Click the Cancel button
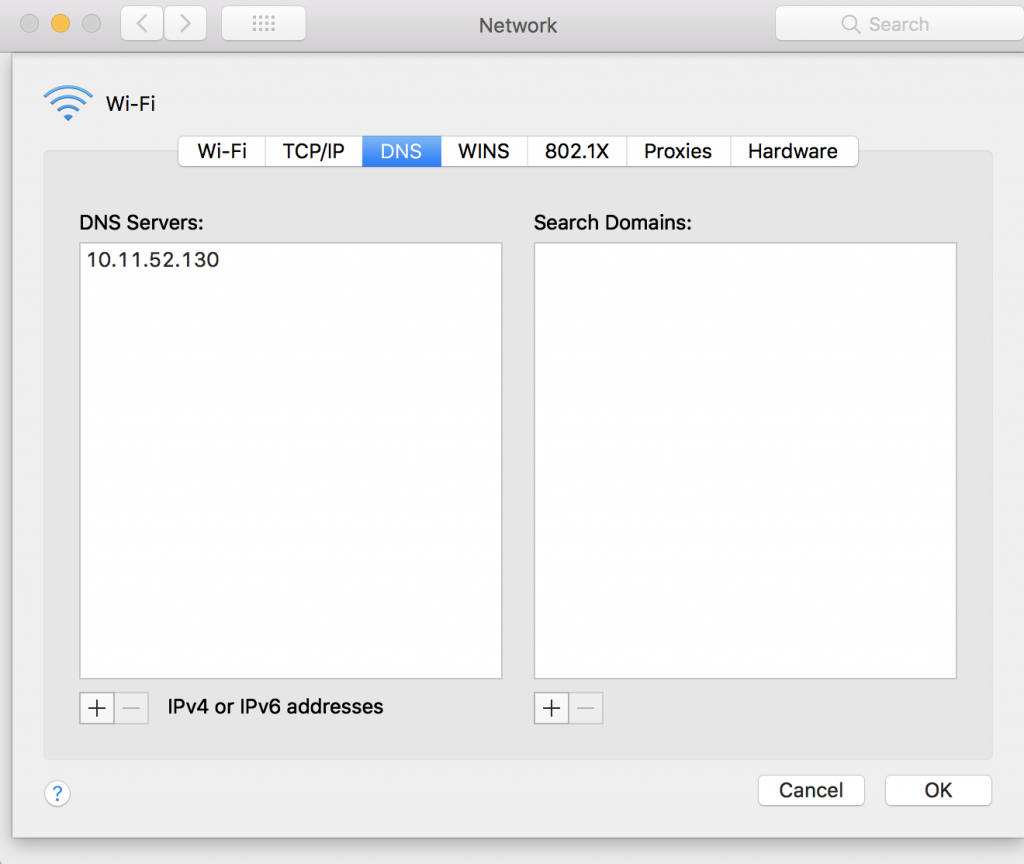Viewport: 1024px width, 864px height. point(811,791)
